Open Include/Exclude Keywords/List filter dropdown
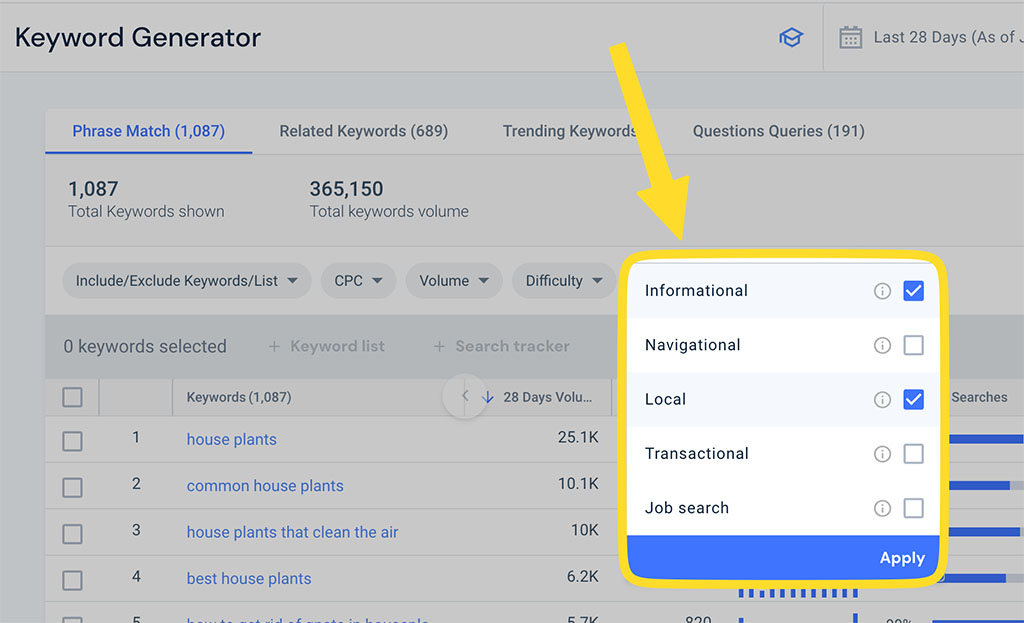 [x=186, y=281]
